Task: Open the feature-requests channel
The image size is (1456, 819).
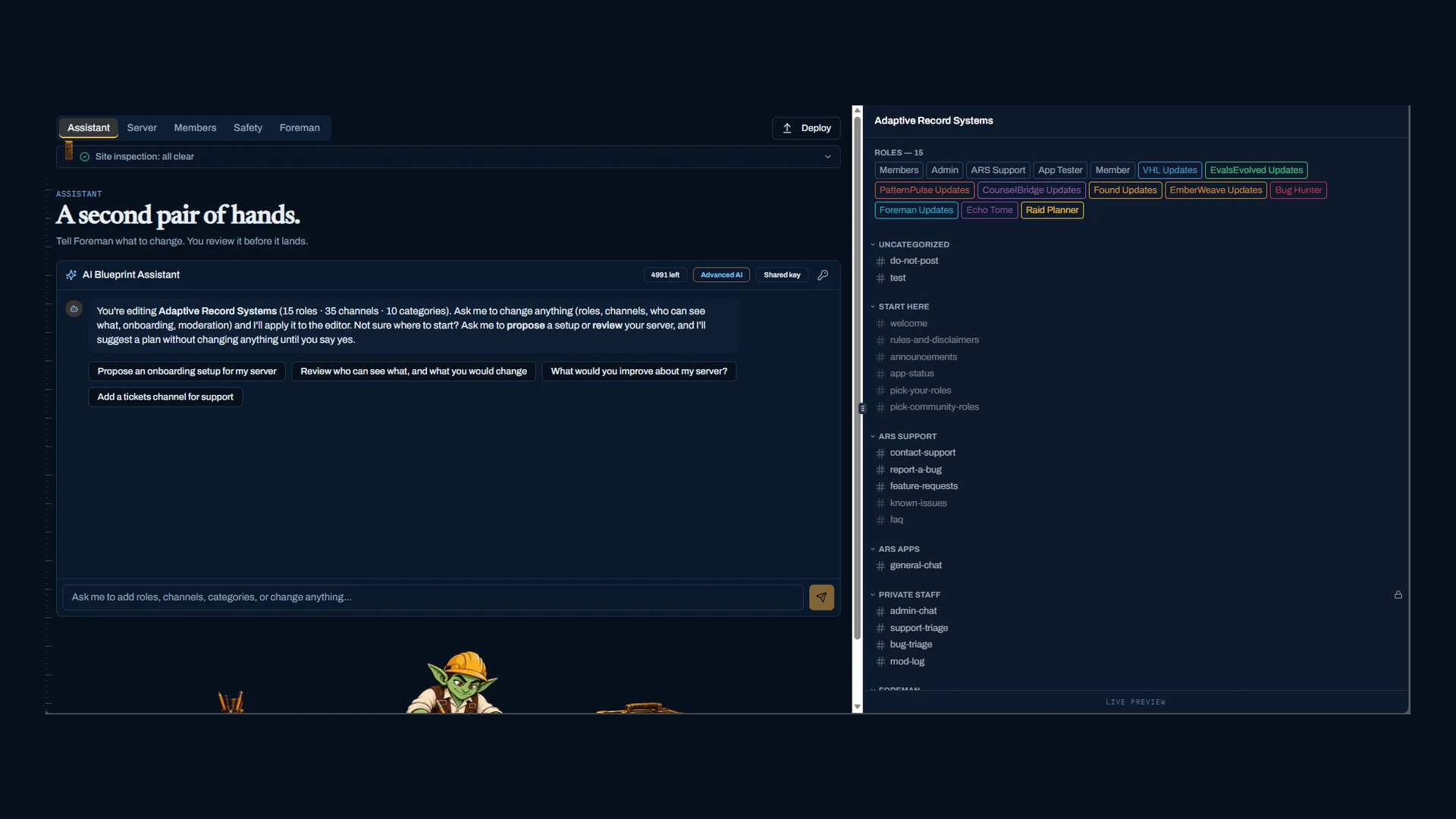Action: coord(924,487)
